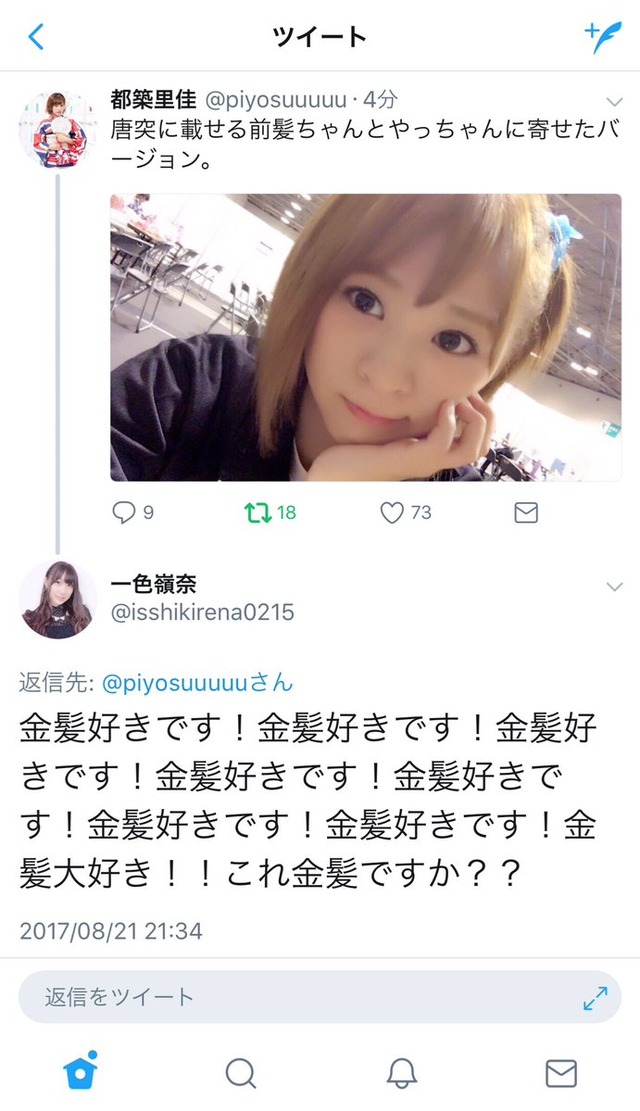Expand options chevron on 都築里佳's tweet
This screenshot has height=1111, width=640.
[614, 102]
